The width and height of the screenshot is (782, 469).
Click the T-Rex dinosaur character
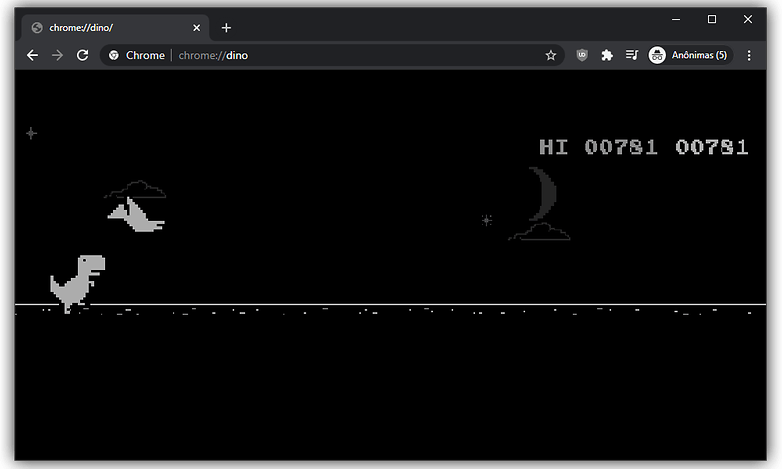(x=78, y=284)
